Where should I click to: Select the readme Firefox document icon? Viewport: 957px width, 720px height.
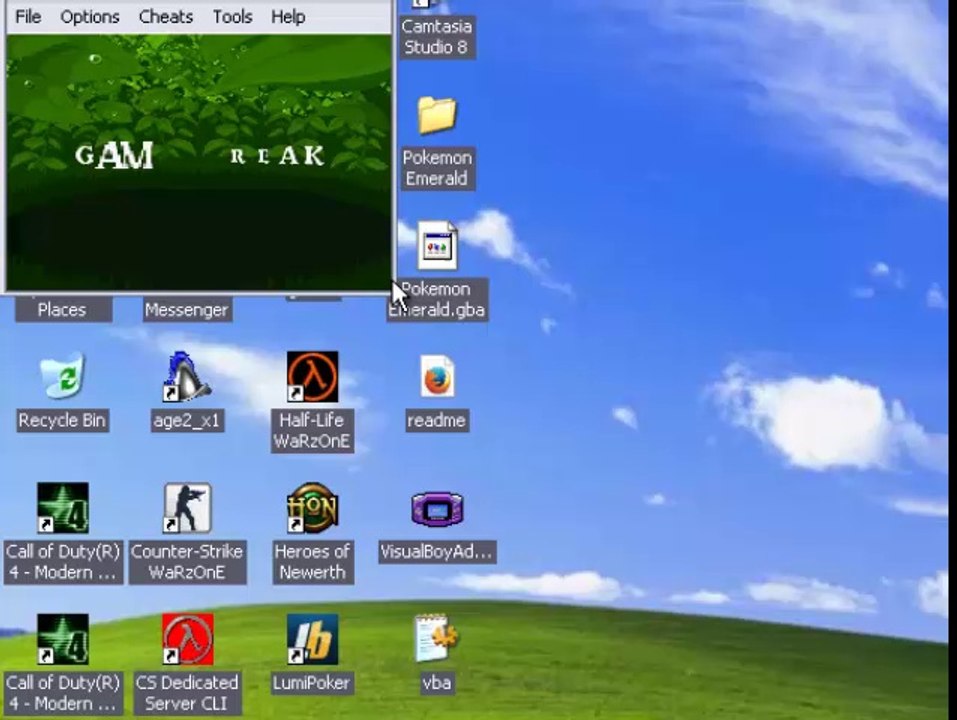tap(437, 376)
